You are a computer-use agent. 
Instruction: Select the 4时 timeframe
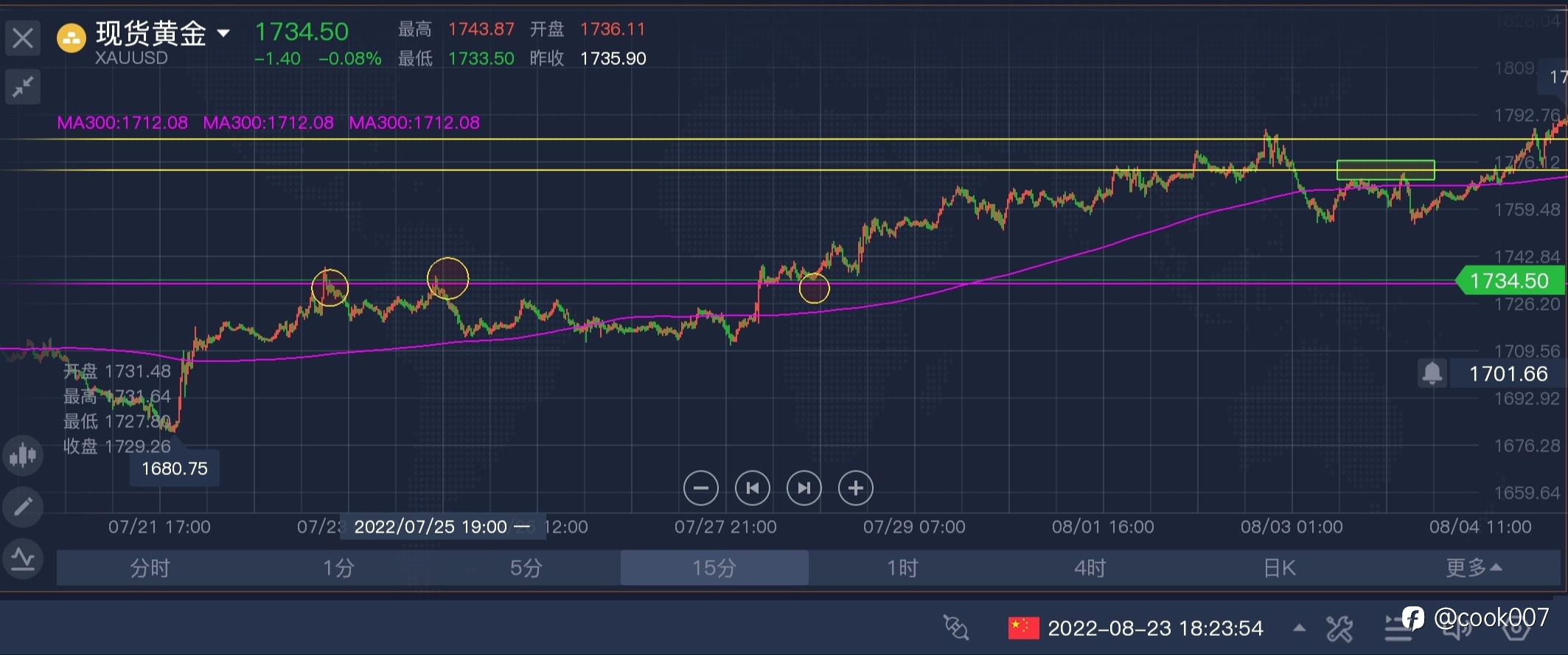(x=1090, y=568)
